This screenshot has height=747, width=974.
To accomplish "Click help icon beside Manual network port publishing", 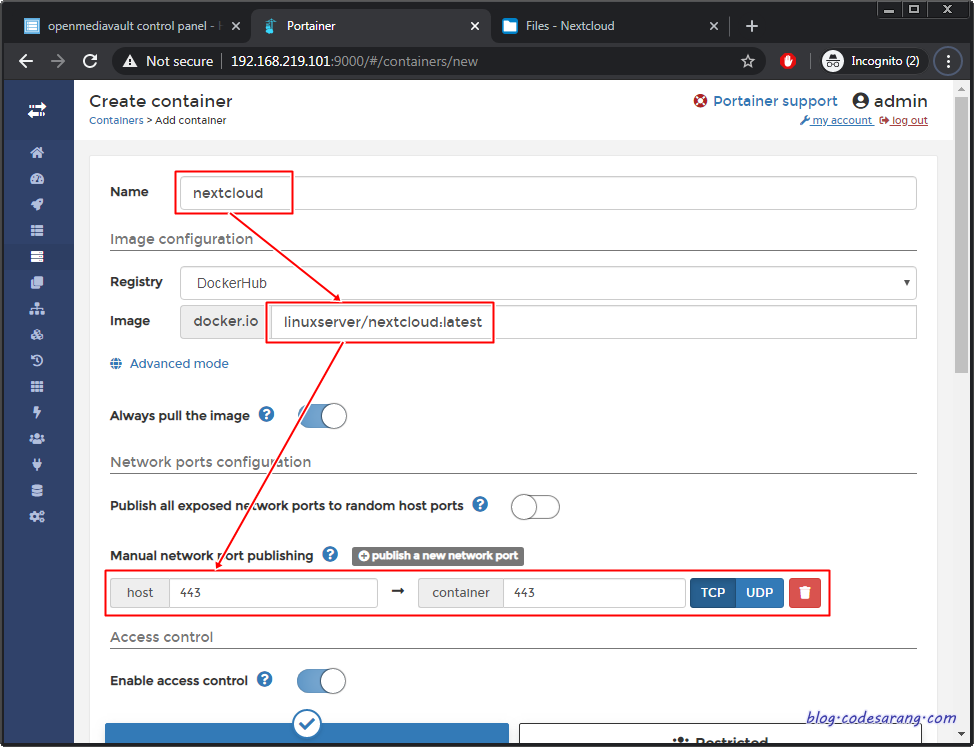I will point(330,554).
